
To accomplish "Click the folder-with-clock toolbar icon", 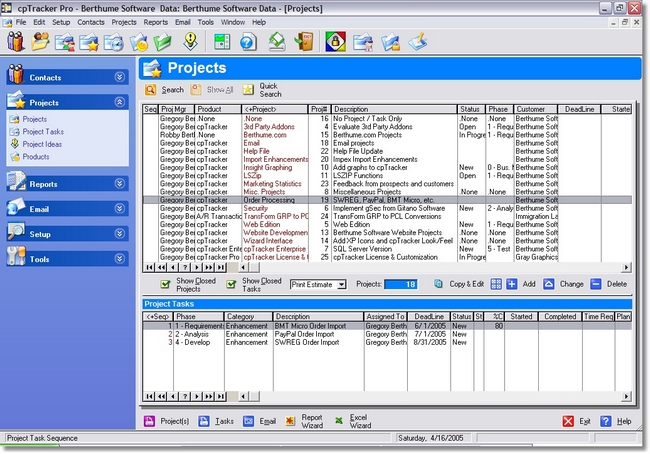I will pyautogui.click(x=114, y=42).
